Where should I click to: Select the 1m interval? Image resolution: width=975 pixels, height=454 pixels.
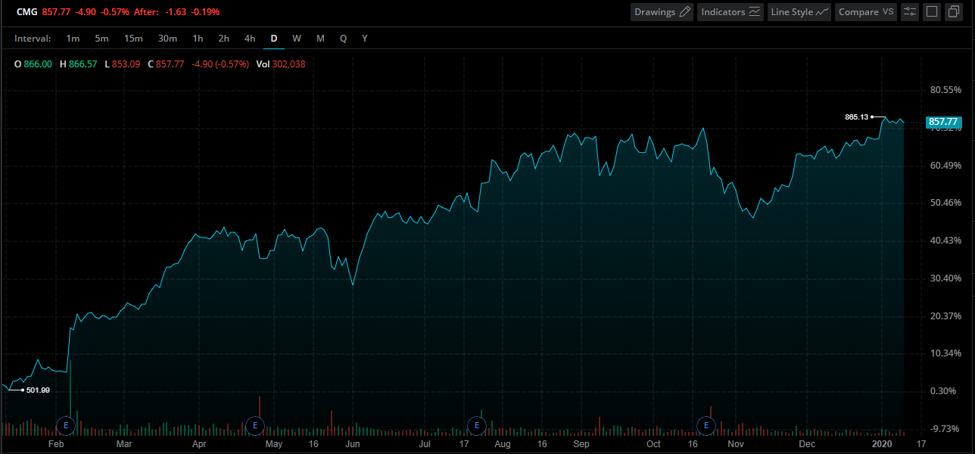pyautogui.click(x=73, y=39)
